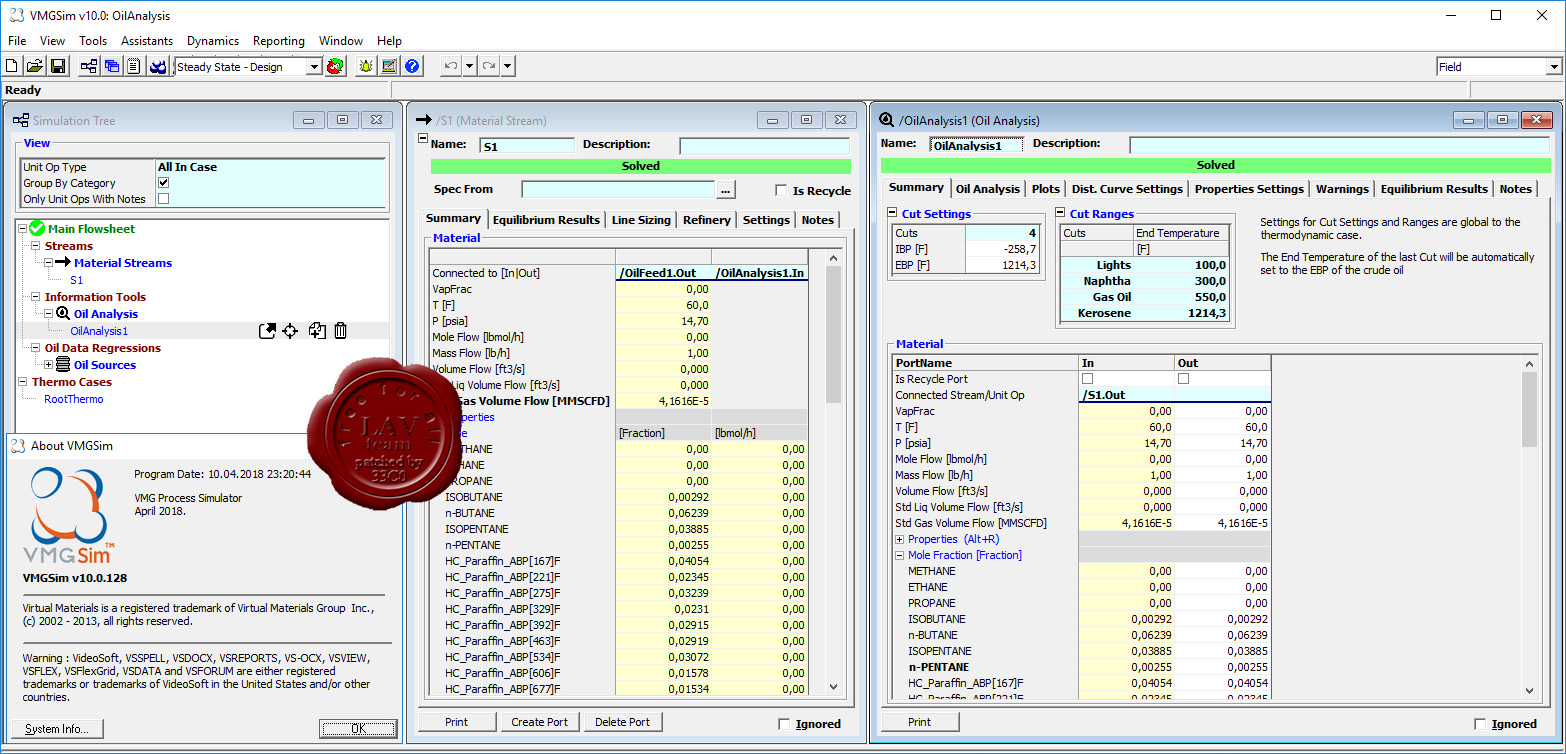Expand Properties (Alt+R) in OilAnalysis1 table
This screenshot has width=1566, height=754.
(x=900, y=539)
